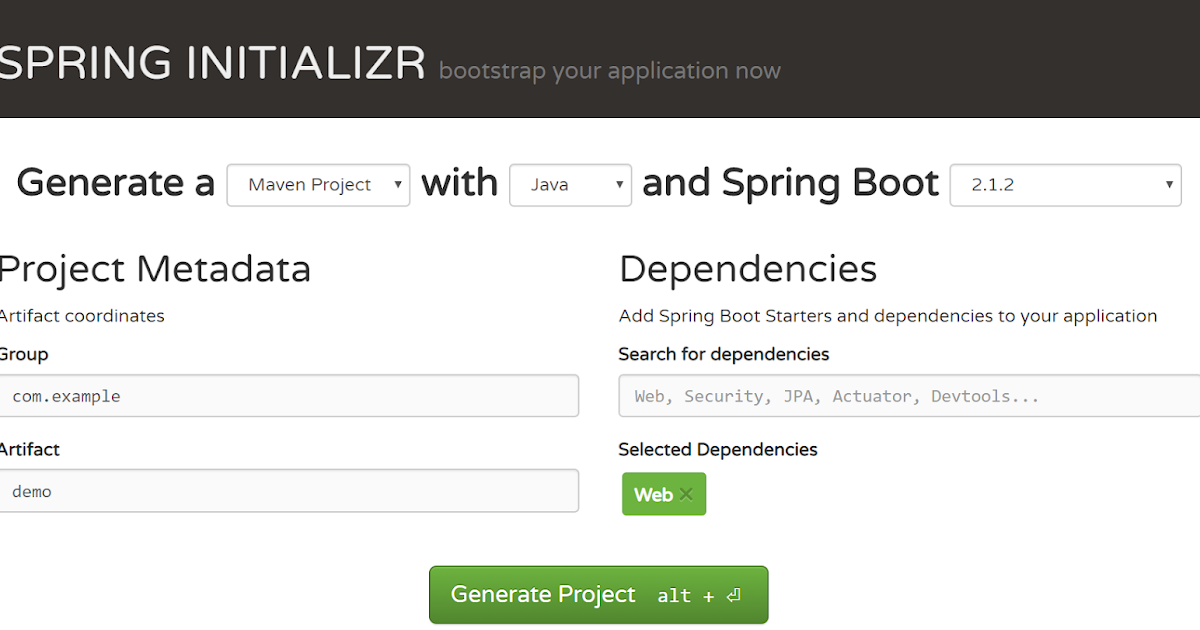
Task: Select the green Web dependency tag
Action: (x=655, y=494)
